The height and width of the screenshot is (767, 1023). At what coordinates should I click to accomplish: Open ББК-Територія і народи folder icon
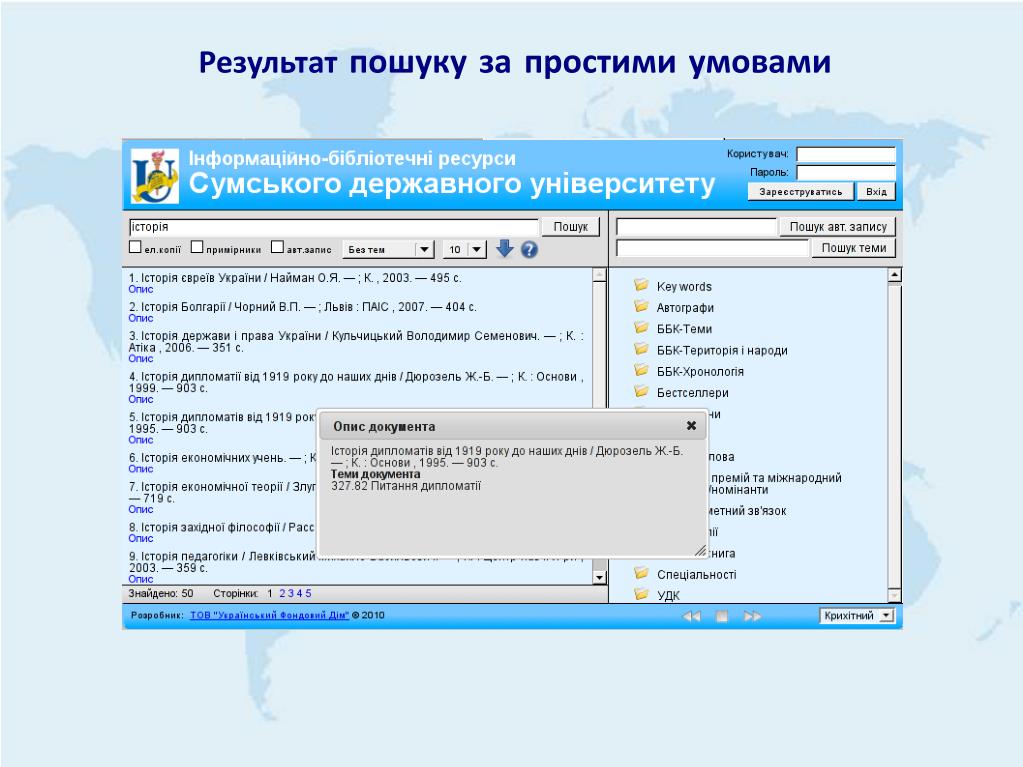(x=641, y=349)
